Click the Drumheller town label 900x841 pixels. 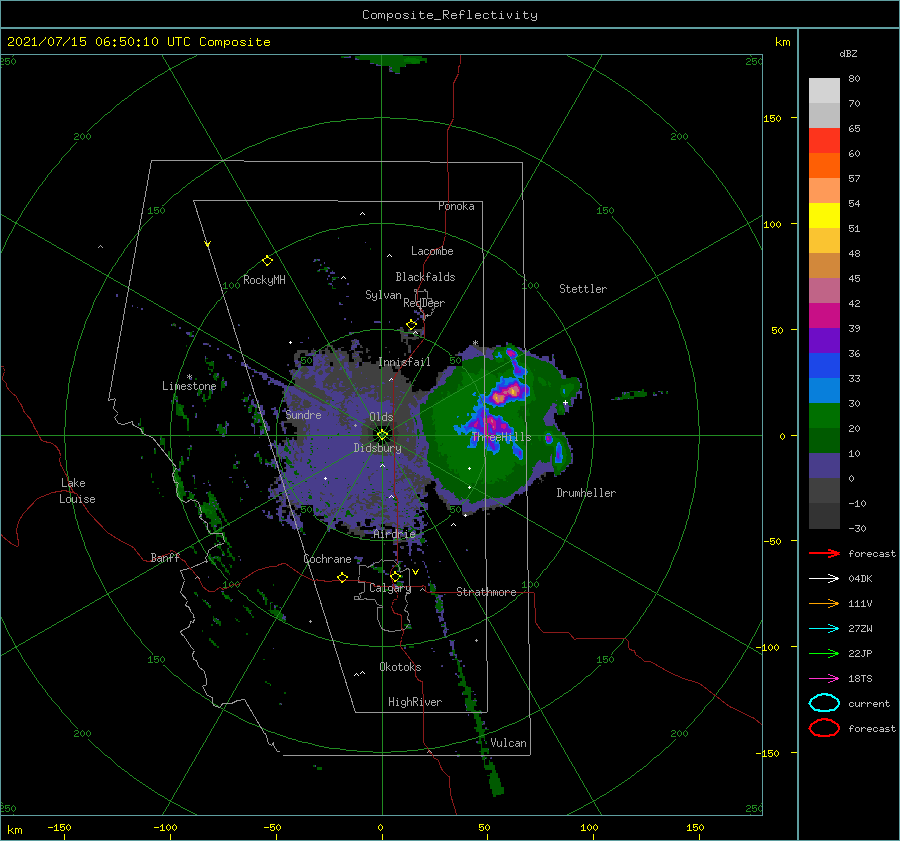(586, 493)
